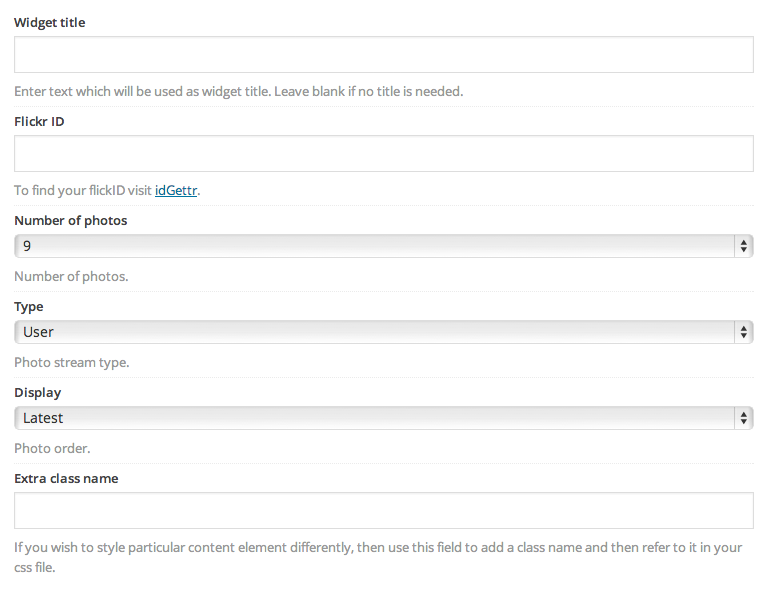The image size is (768, 589).
Task: Open the Display dropdown showing Latest
Action: click(x=384, y=418)
